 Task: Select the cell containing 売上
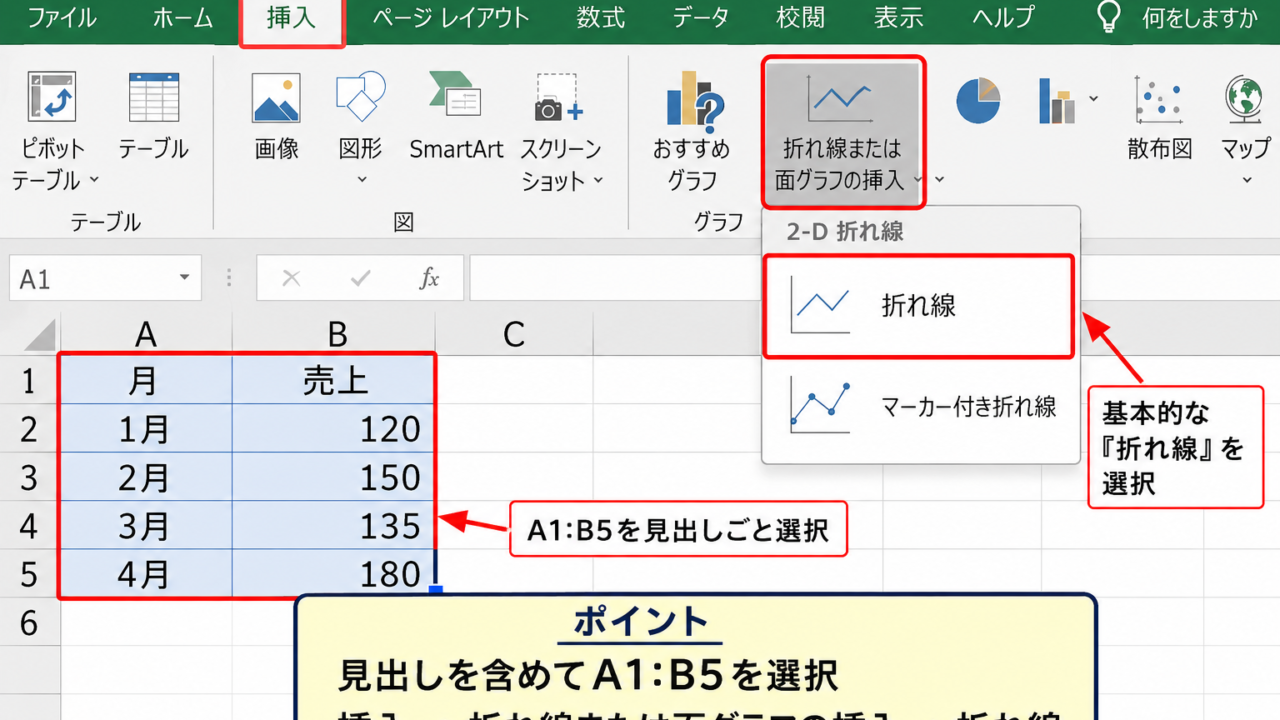(334, 380)
